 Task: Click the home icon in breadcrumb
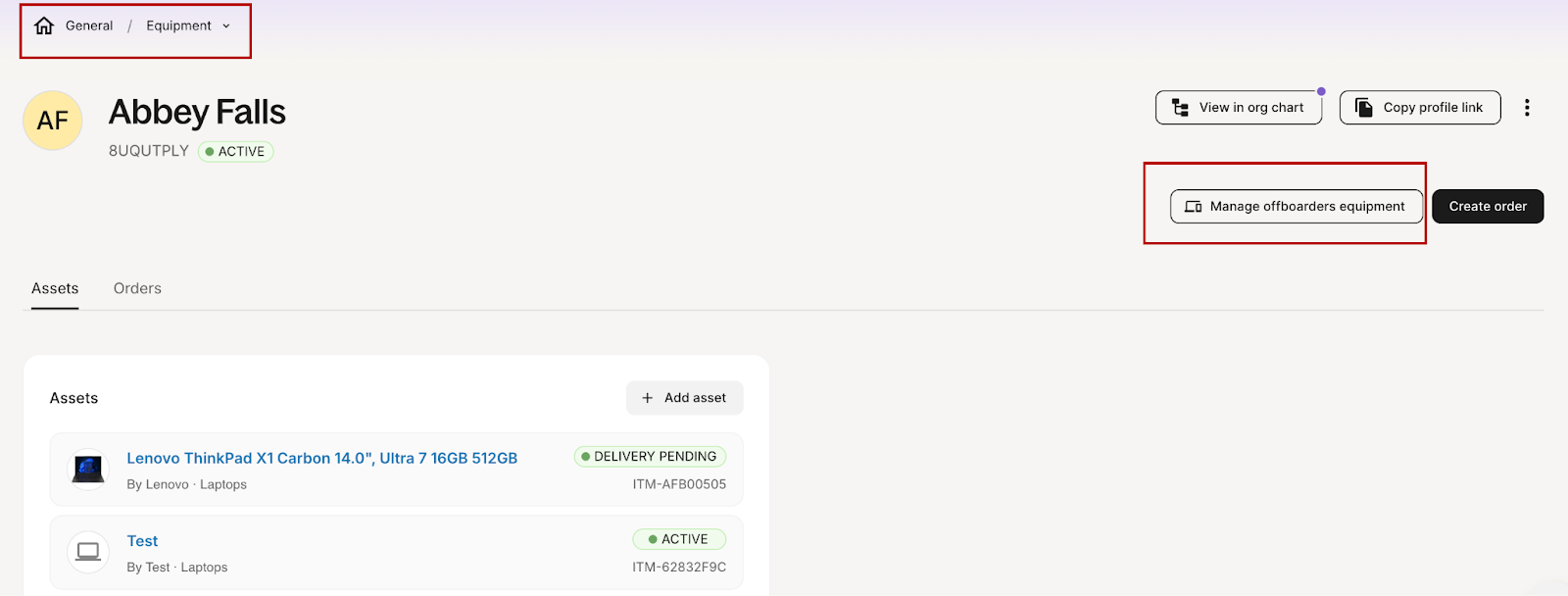[44, 25]
